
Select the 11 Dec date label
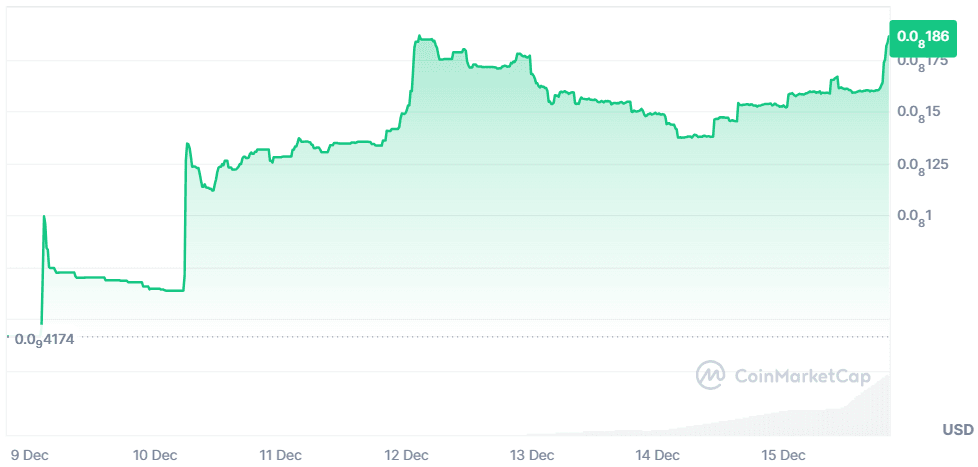[280, 455]
